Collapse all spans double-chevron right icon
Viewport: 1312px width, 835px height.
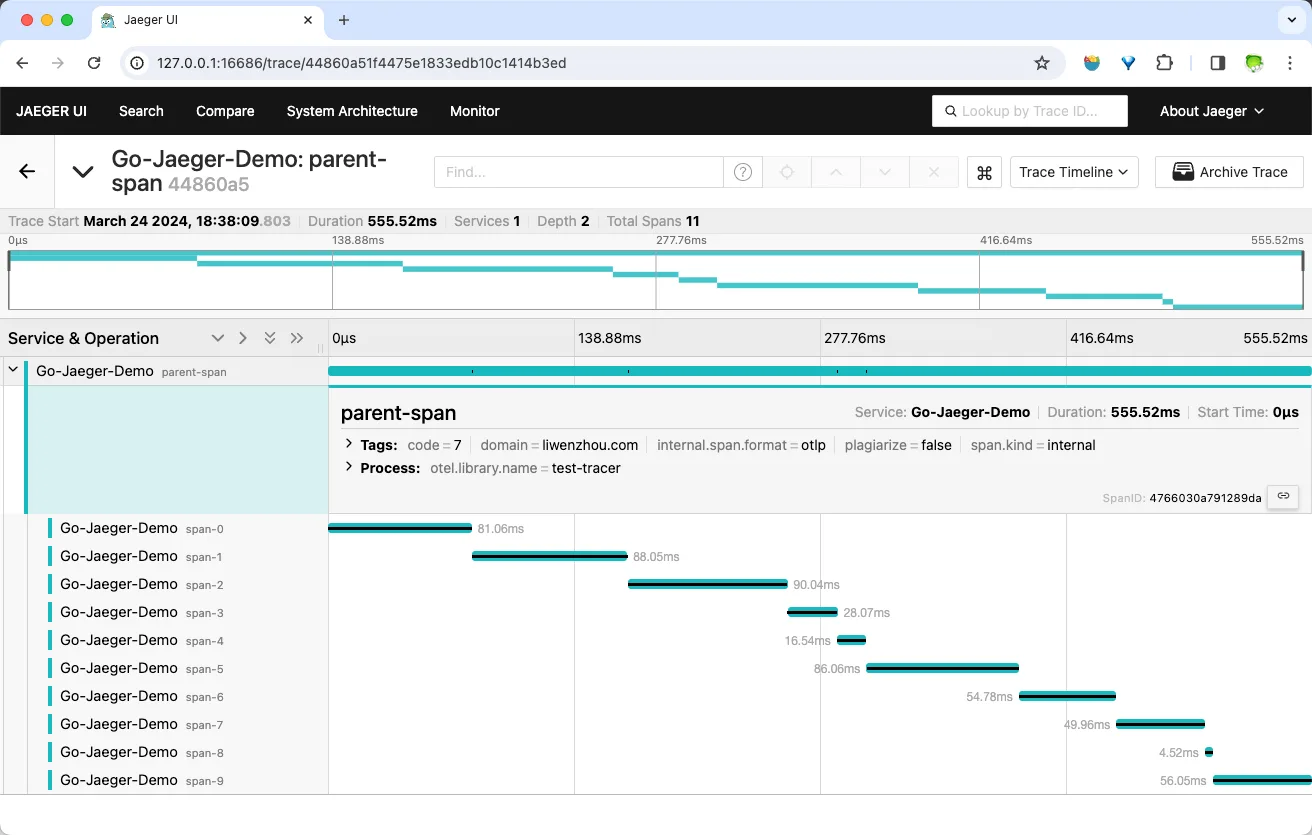pos(297,338)
